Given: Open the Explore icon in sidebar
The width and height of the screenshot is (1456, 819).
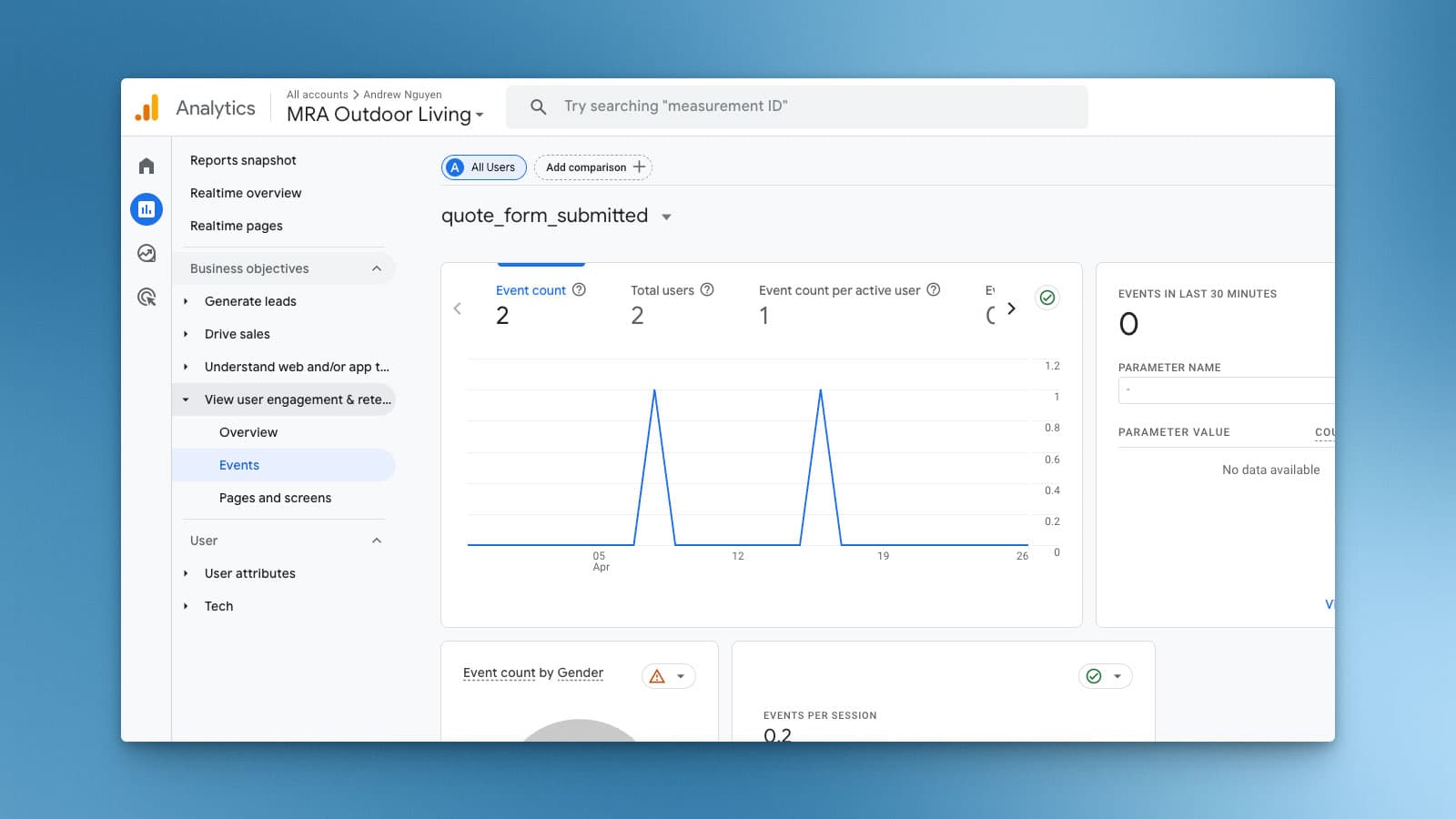Looking at the screenshot, I should click(147, 253).
